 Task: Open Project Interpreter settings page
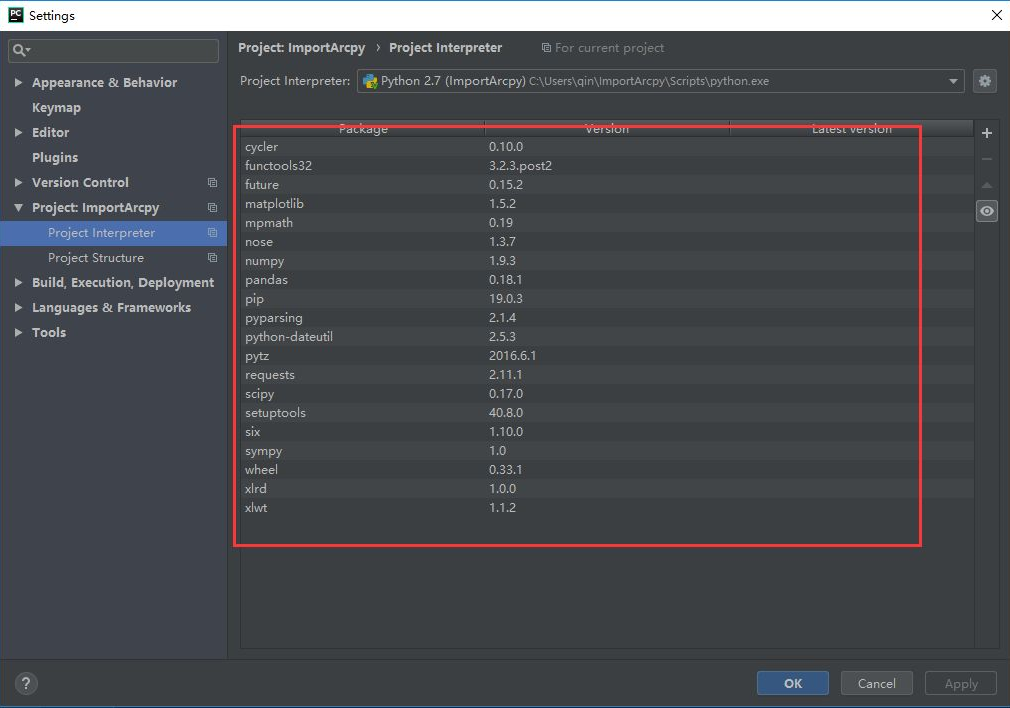click(101, 233)
